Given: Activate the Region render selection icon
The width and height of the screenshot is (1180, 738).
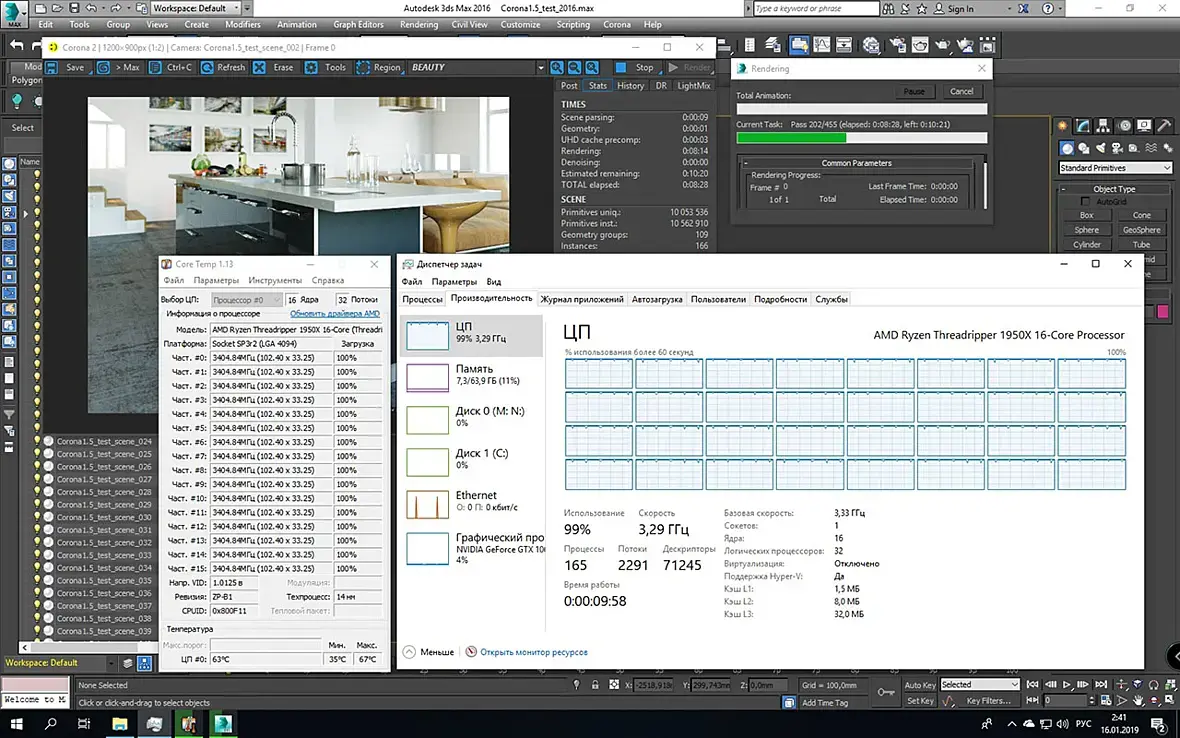Looking at the screenshot, I should click(361, 68).
